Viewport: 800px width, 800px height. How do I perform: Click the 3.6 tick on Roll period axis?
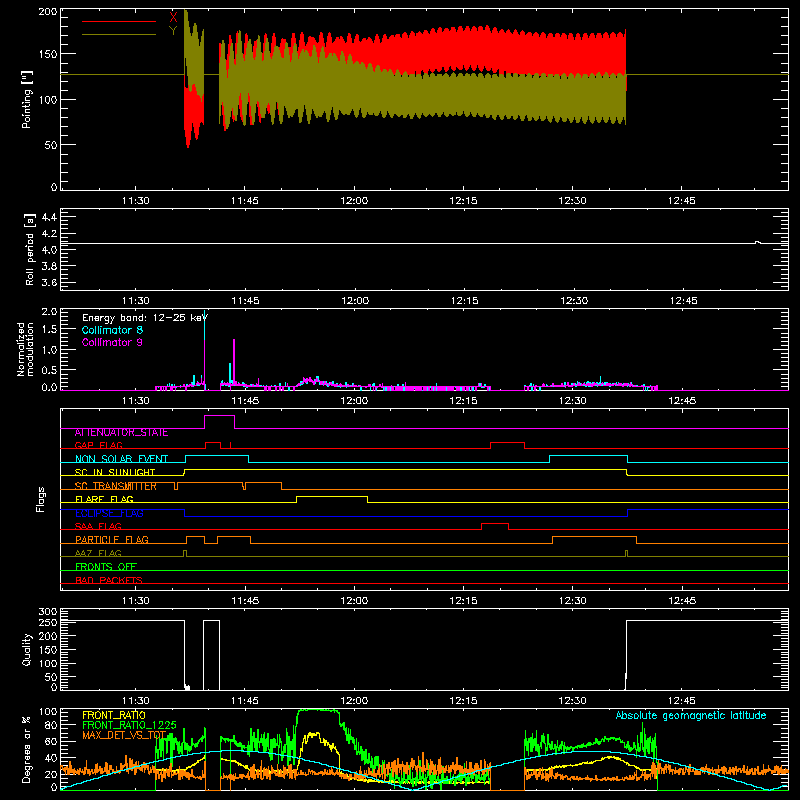49,282
